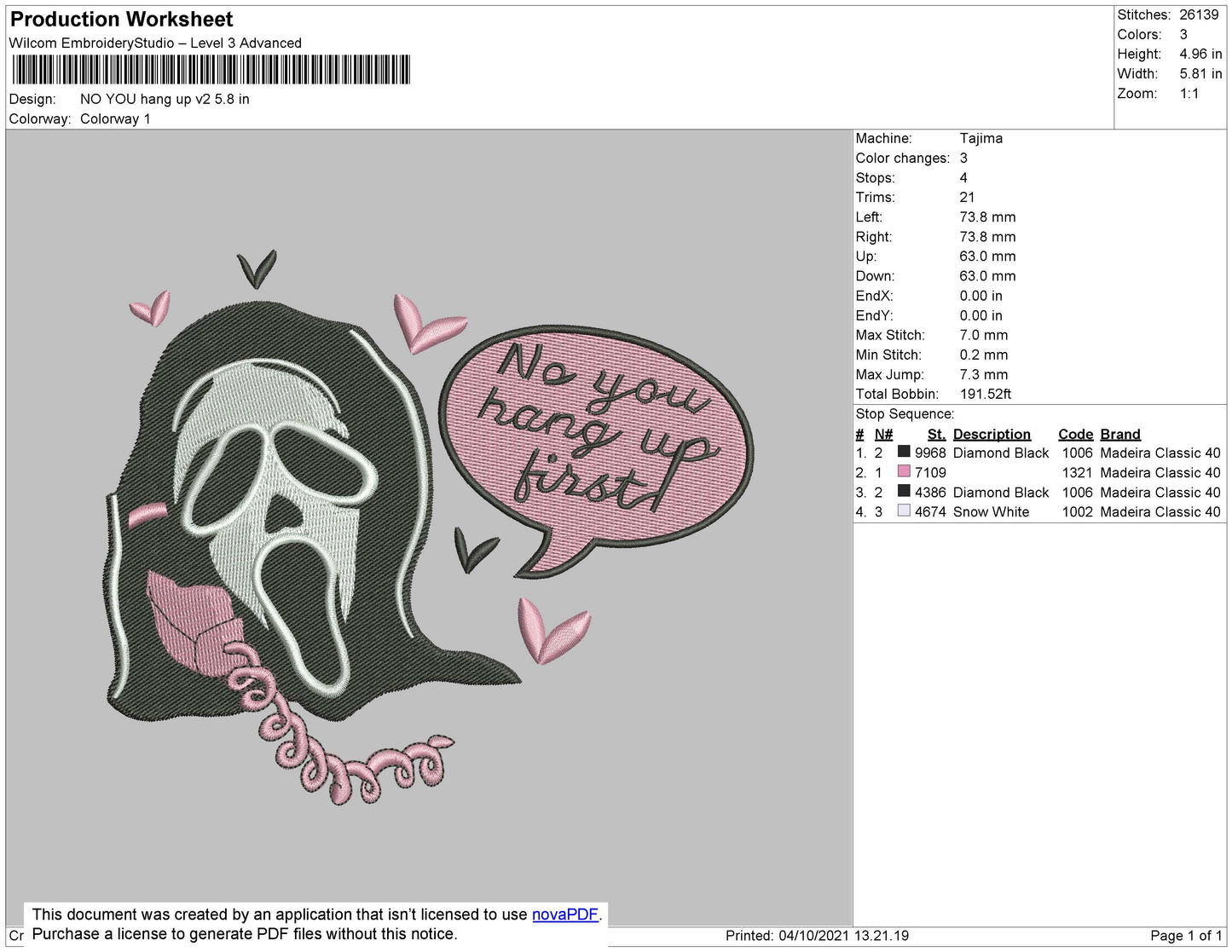Click the 'EndY:' label
This screenshot has height=952, width=1232.
click(875, 314)
